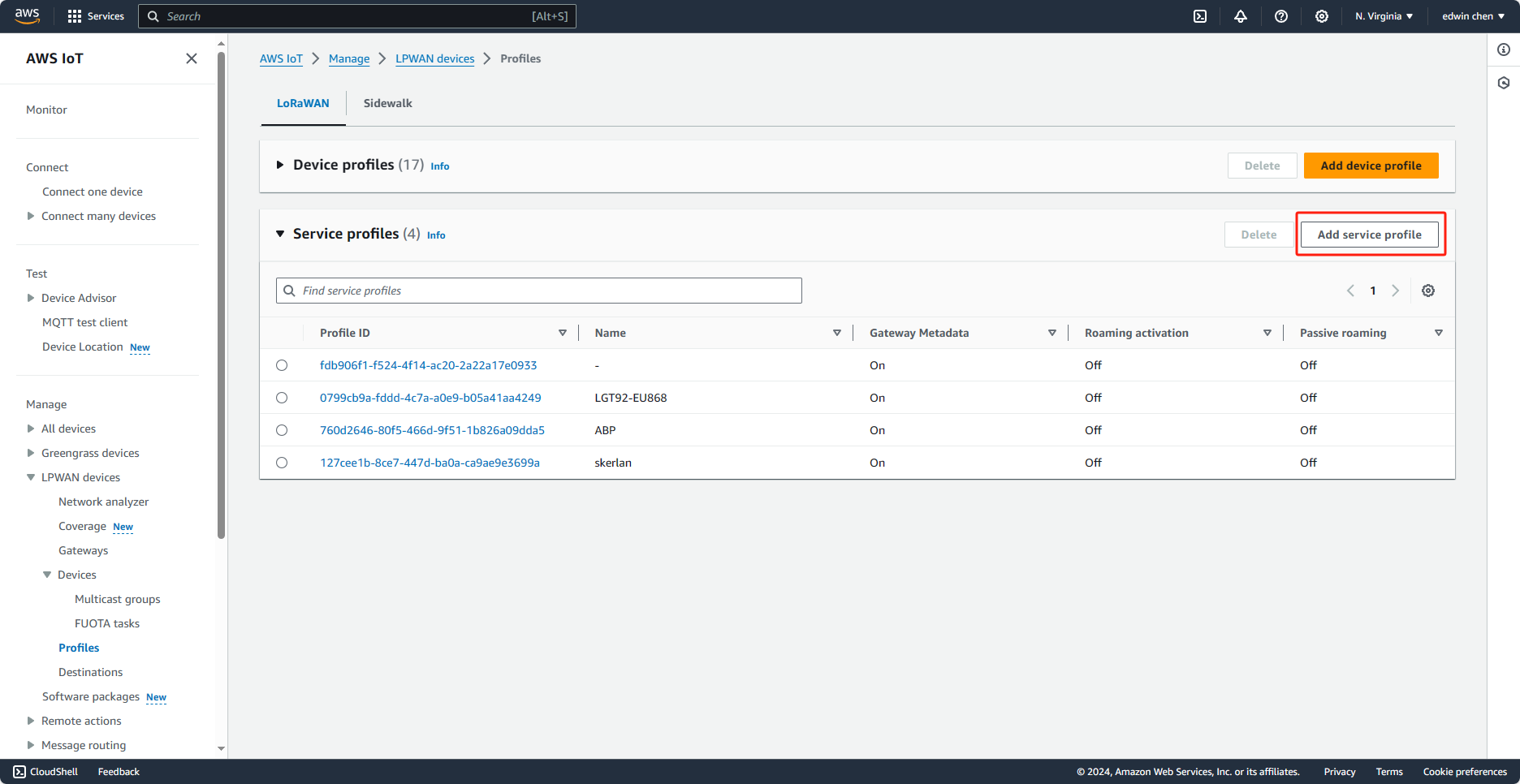Open CloudShell from top bar icon
The width and height of the screenshot is (1520, 784).
point(1200,16)
